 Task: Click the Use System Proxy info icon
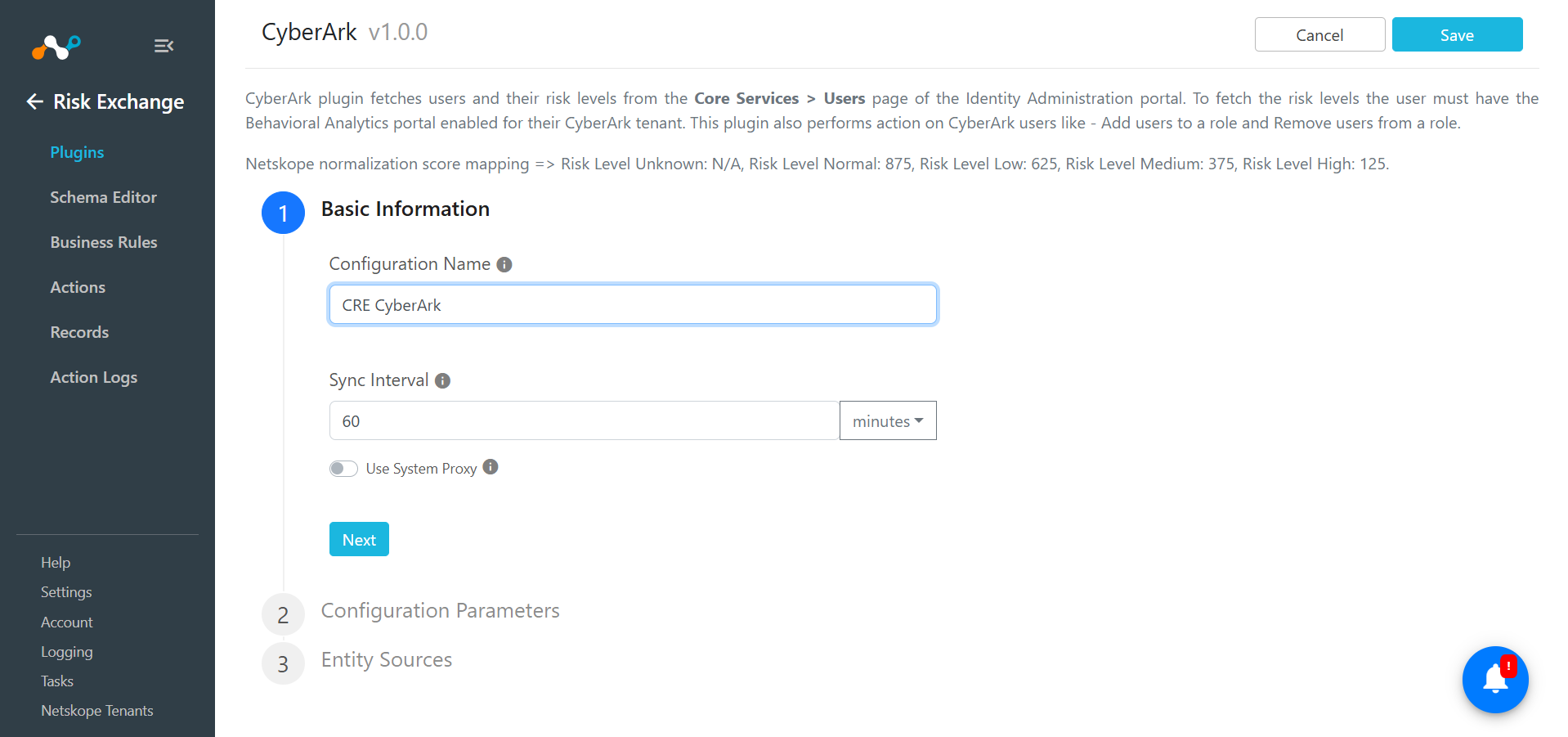491,466
